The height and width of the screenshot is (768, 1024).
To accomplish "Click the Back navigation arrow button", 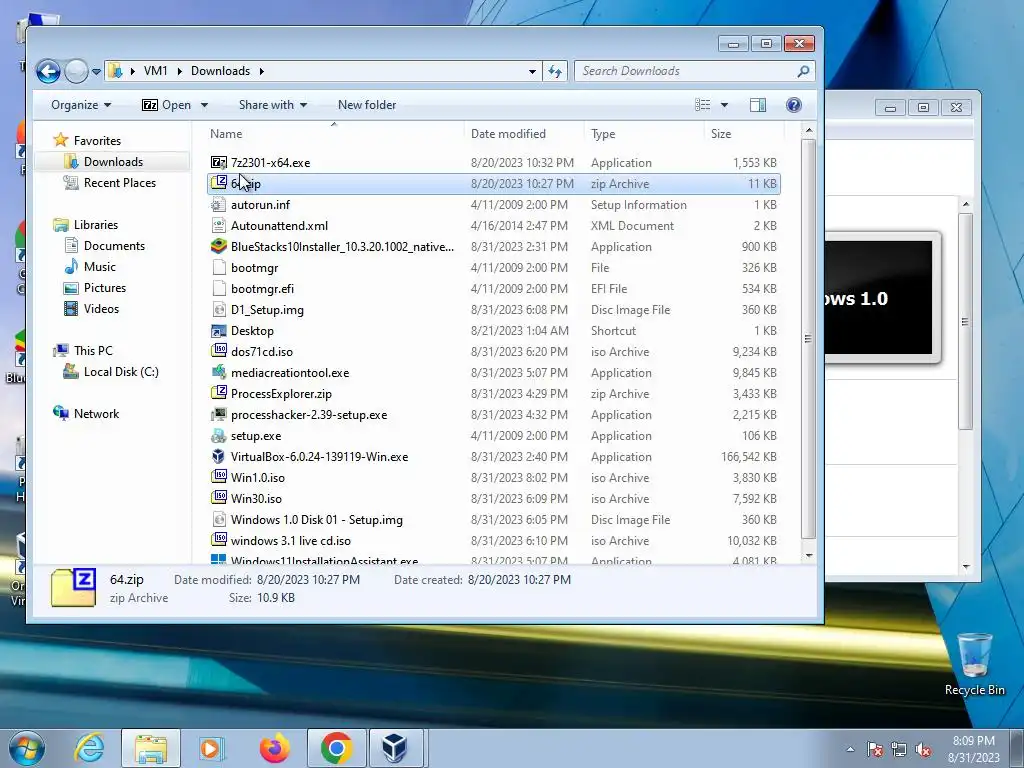I will click(48, 71).
